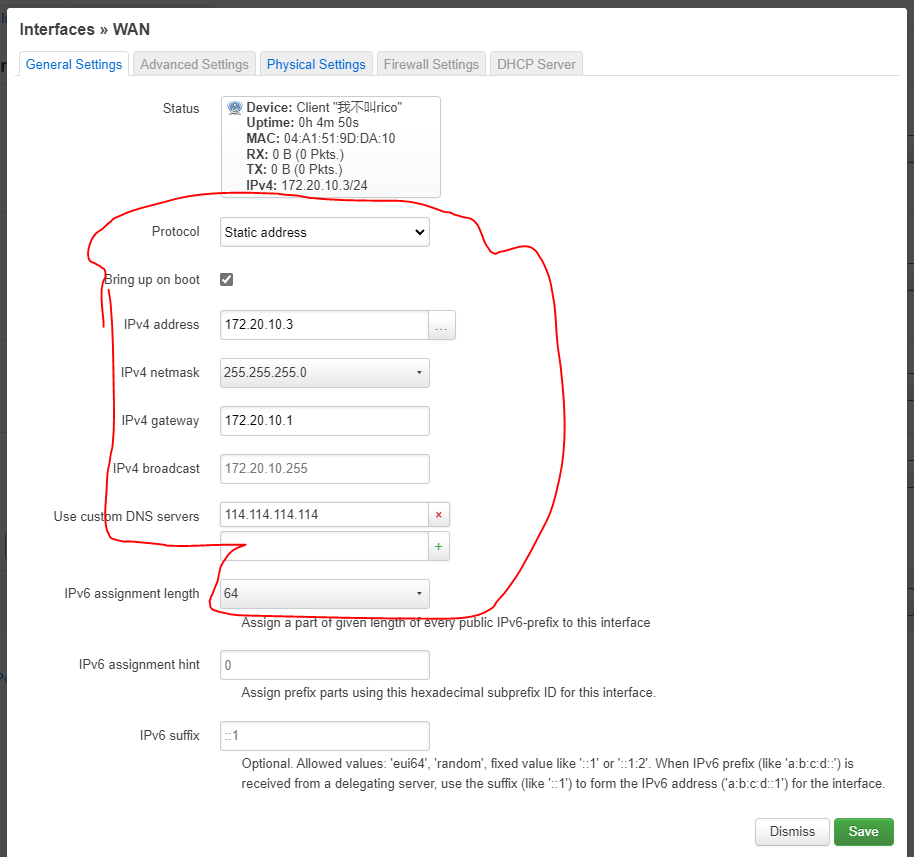Open the Protocol dropdown showing Static address
Screen dimensions: 914x857
[x=325, y=232]
